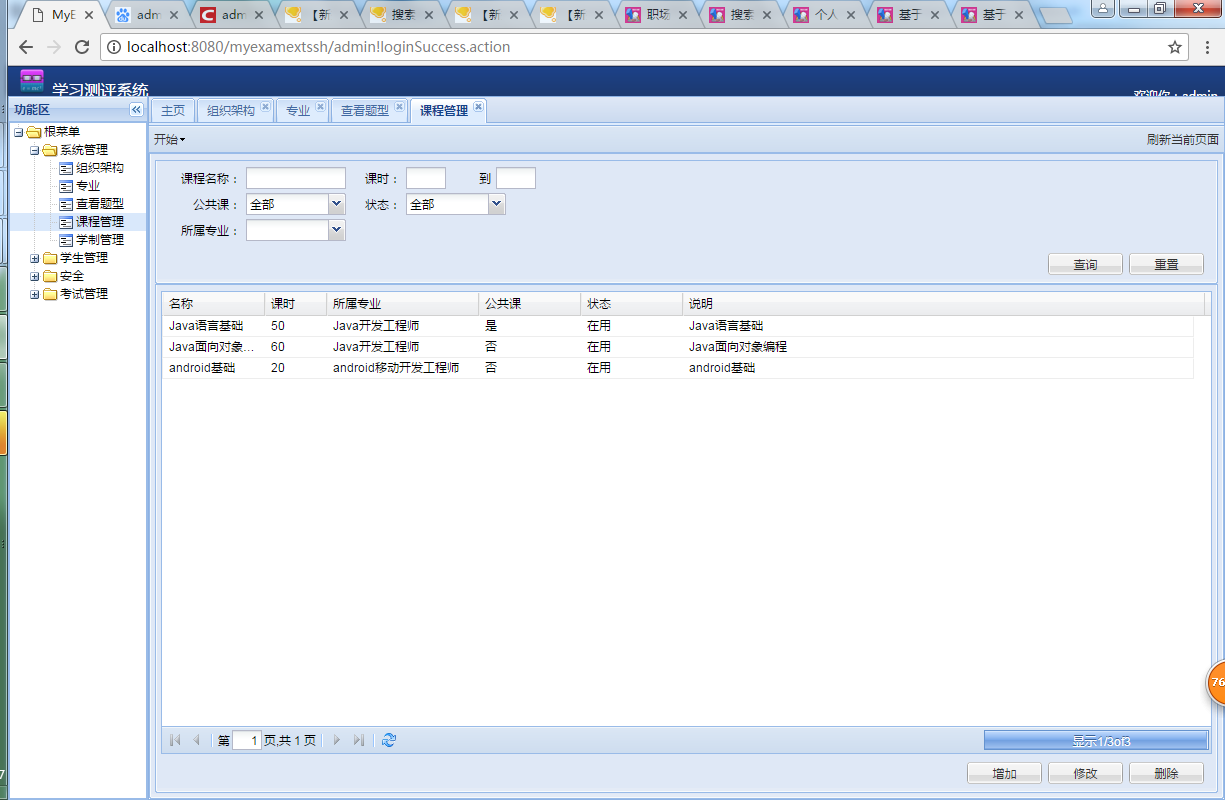Open the 开始 menu
This screenshot has width=1225, height=800.
169,139
